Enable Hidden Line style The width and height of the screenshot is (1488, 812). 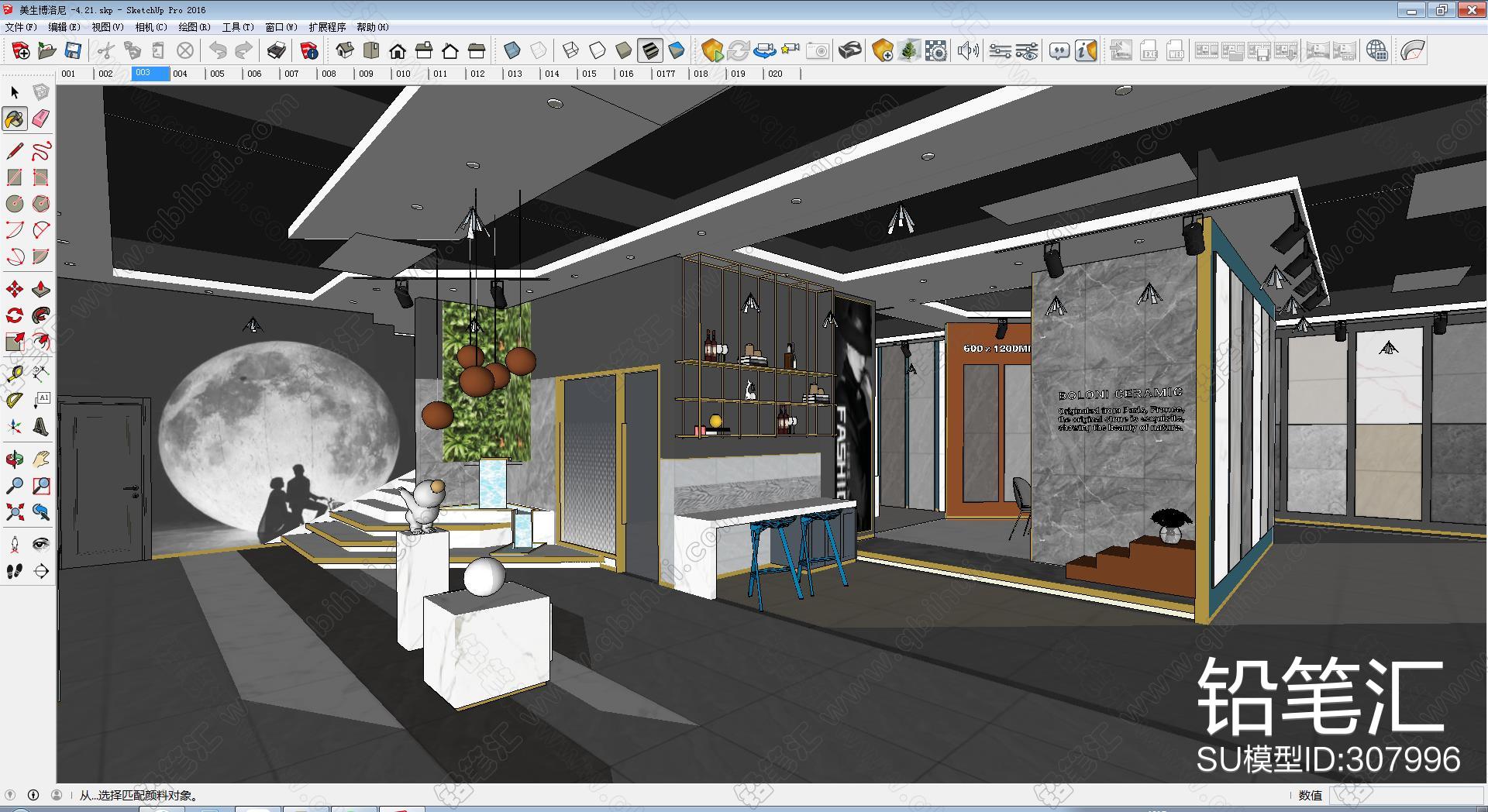click(598, 51)
